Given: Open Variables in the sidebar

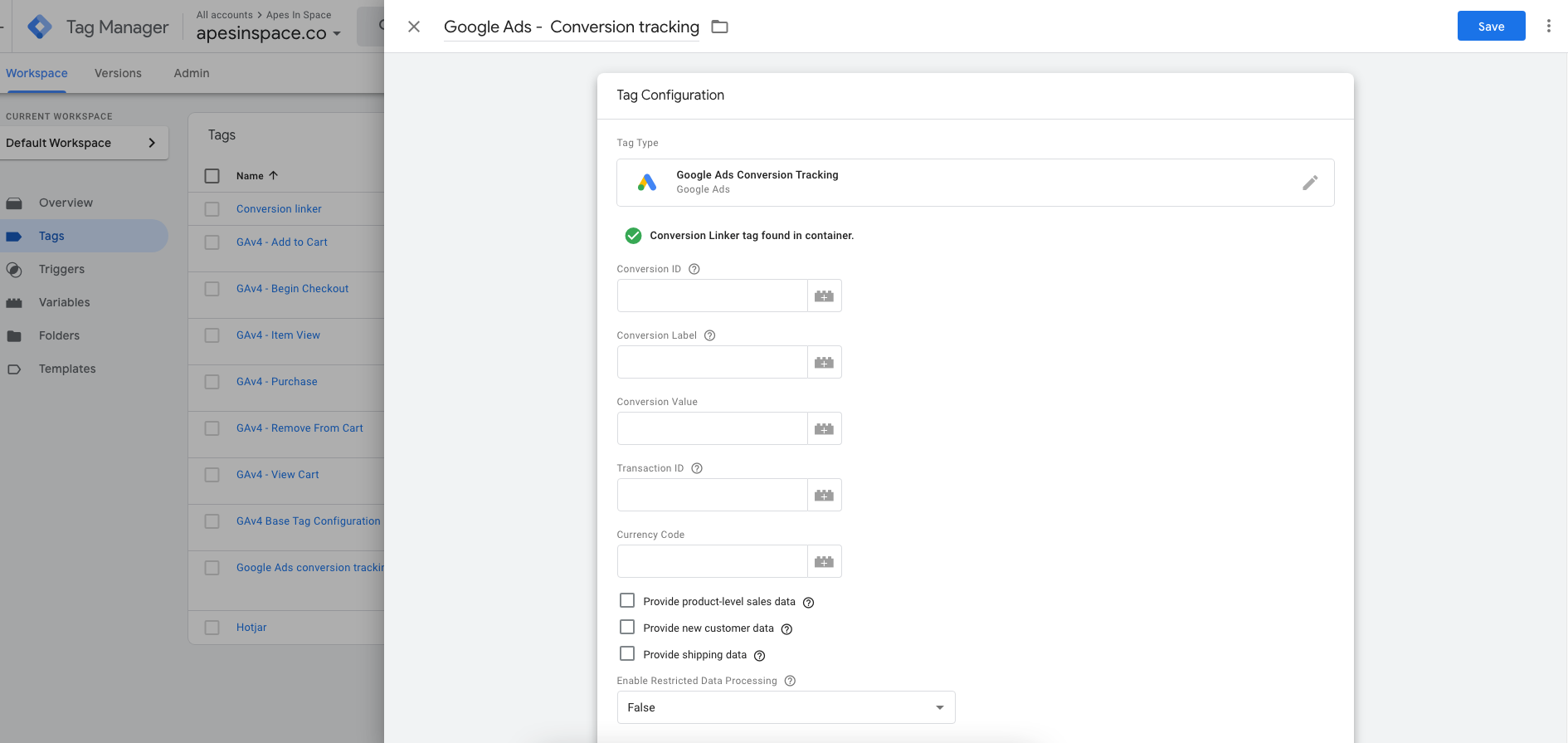Looking at the screenshot, I should 64,302.
